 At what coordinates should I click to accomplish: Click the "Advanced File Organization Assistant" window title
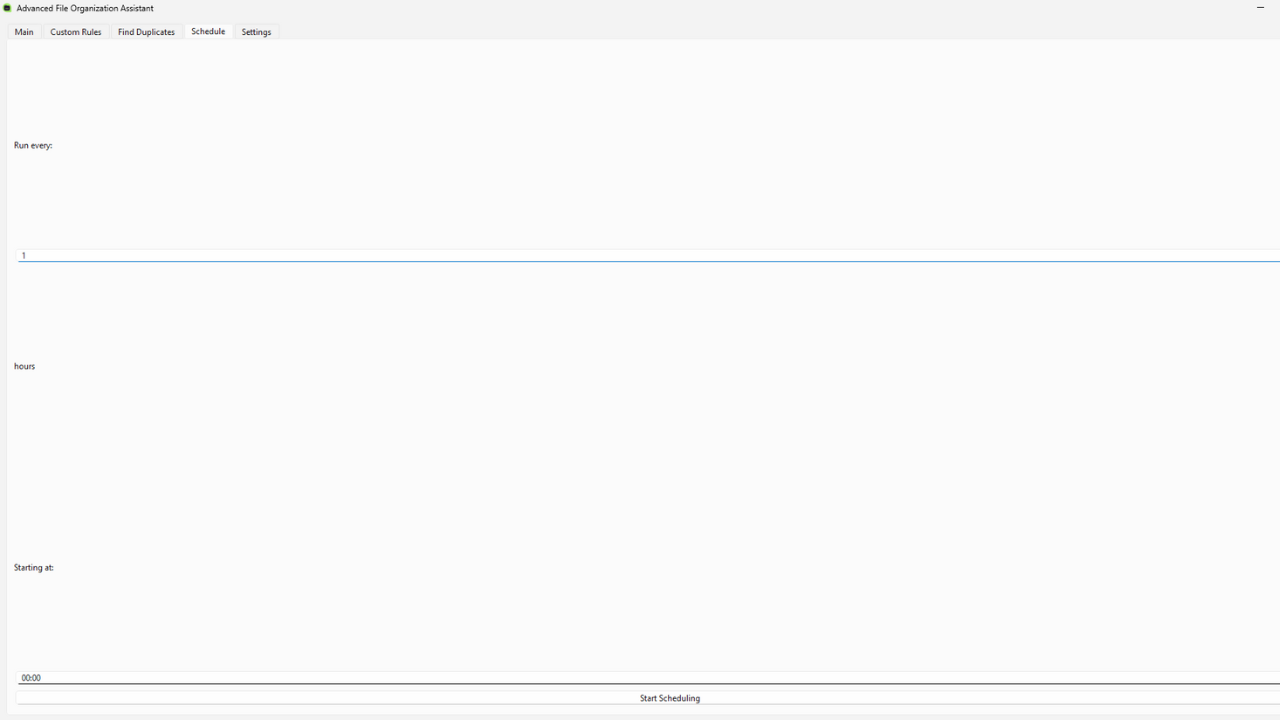coord(85,8)
